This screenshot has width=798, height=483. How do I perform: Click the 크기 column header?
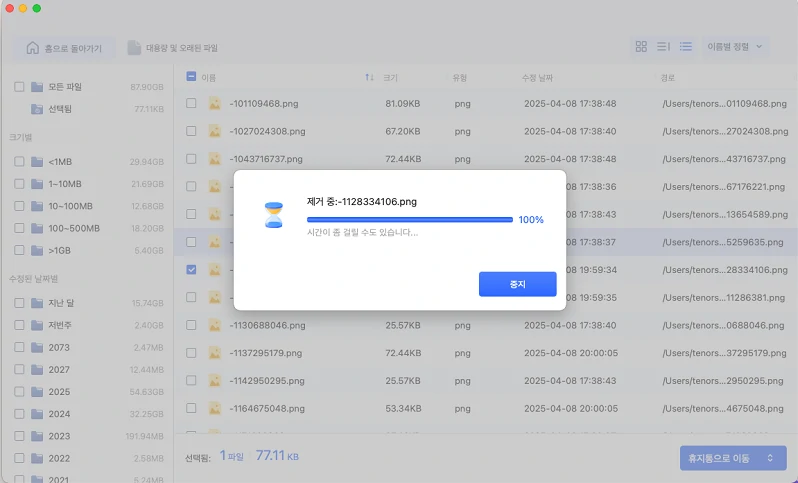click(390, 78)
